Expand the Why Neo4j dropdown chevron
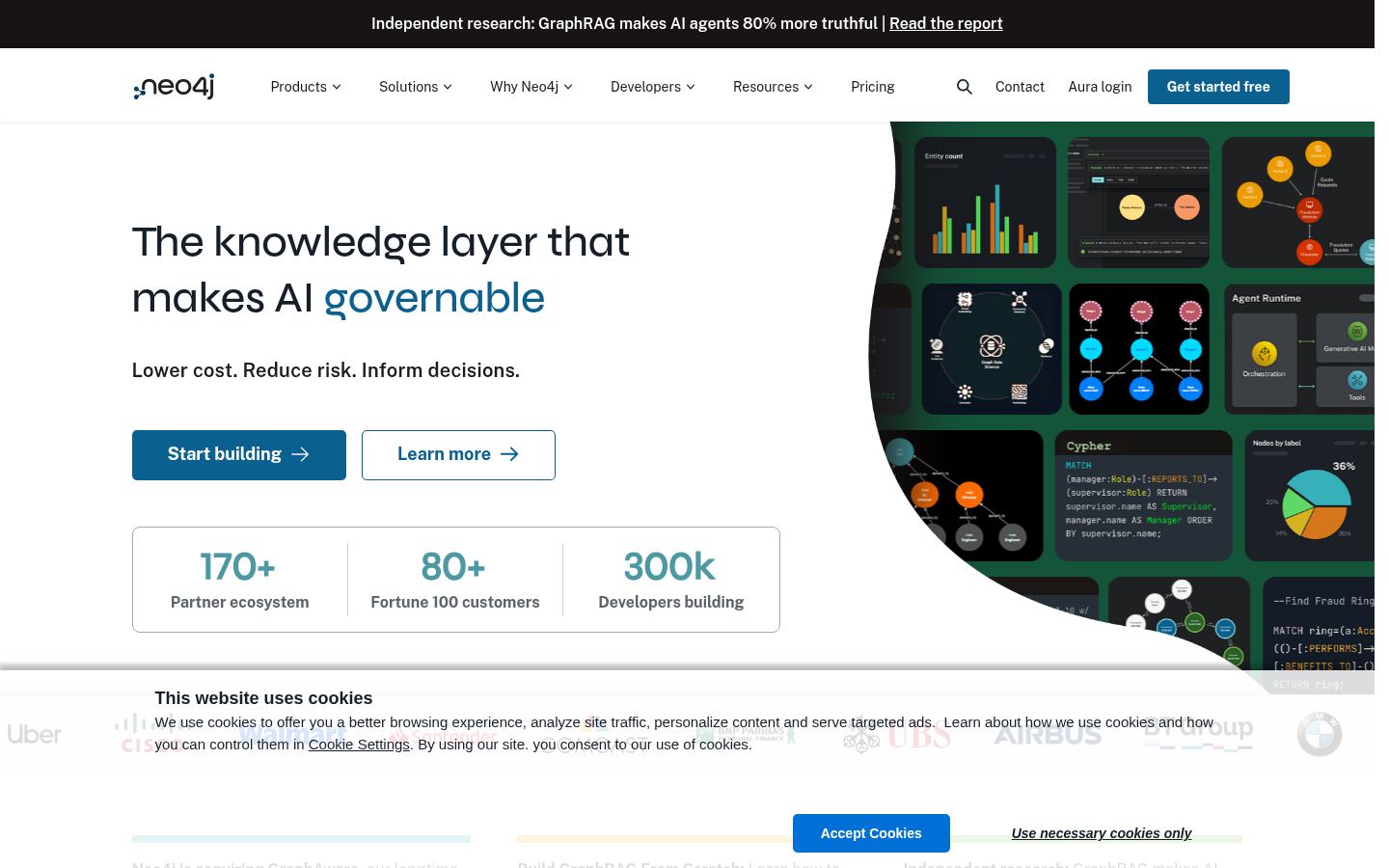 coord(568,87)
